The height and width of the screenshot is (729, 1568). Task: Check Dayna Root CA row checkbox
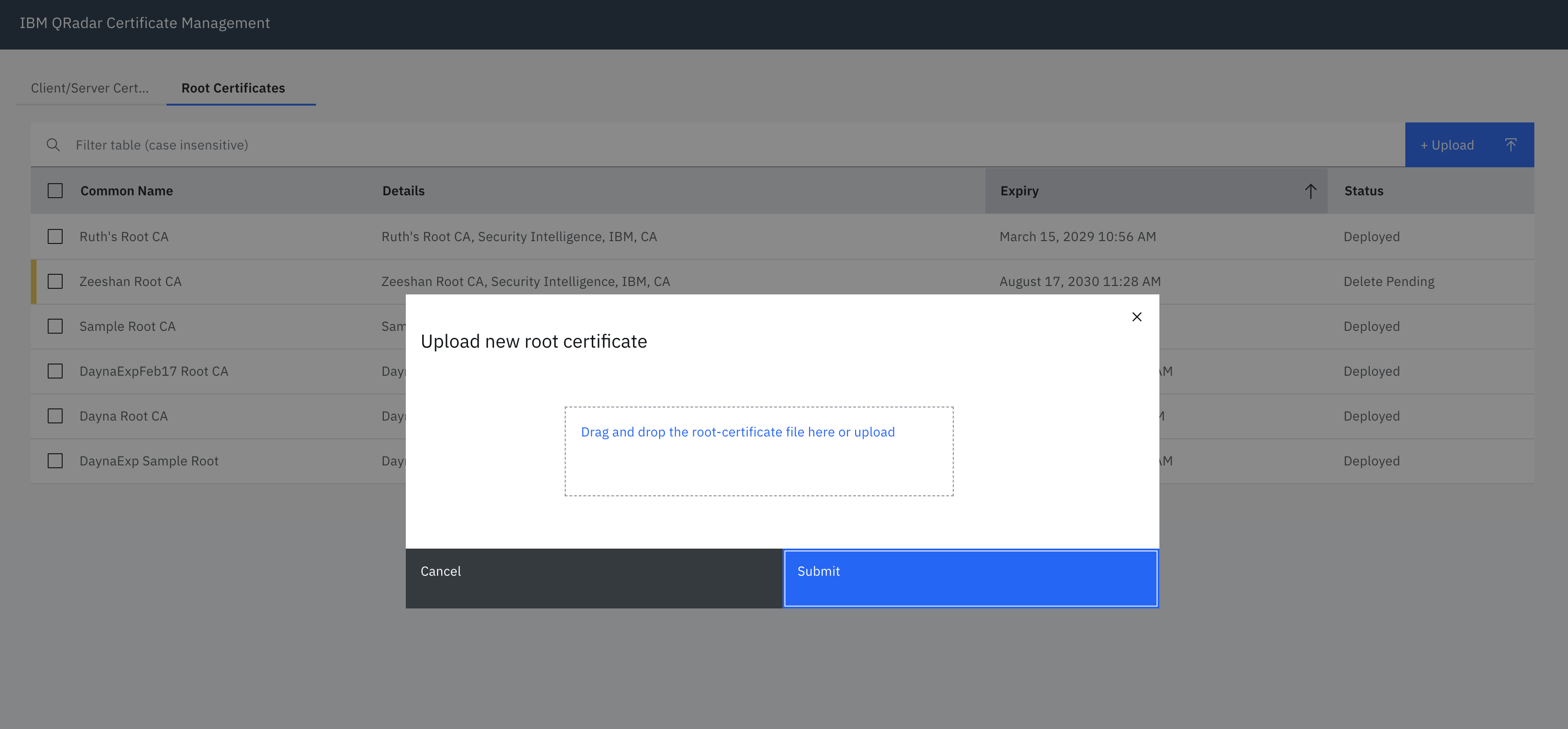(55, 415)
